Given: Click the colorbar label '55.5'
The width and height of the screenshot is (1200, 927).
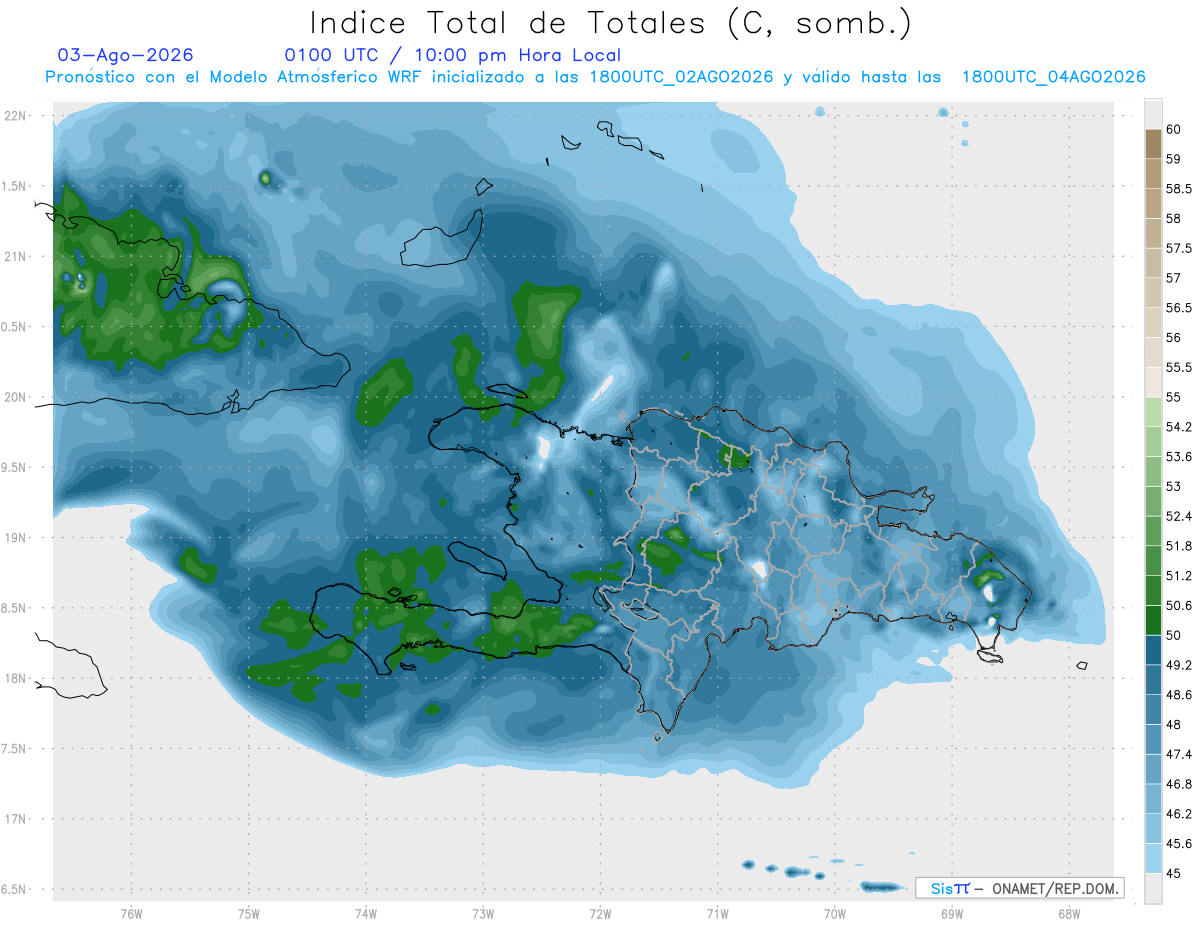Looking at the screenshot, I should click(1179, 367).
